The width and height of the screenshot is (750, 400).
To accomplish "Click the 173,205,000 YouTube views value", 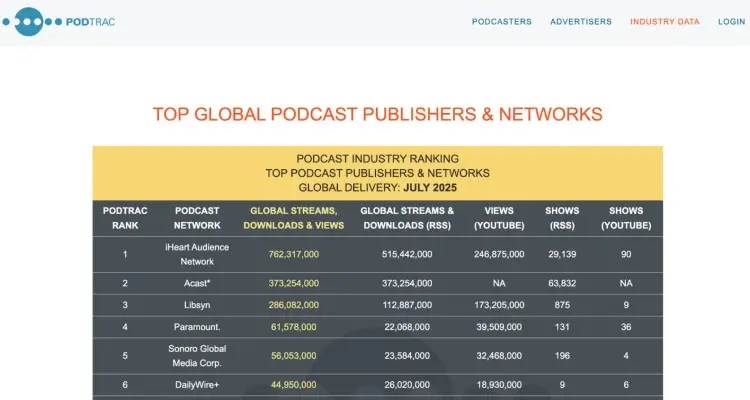I will 499,305.
